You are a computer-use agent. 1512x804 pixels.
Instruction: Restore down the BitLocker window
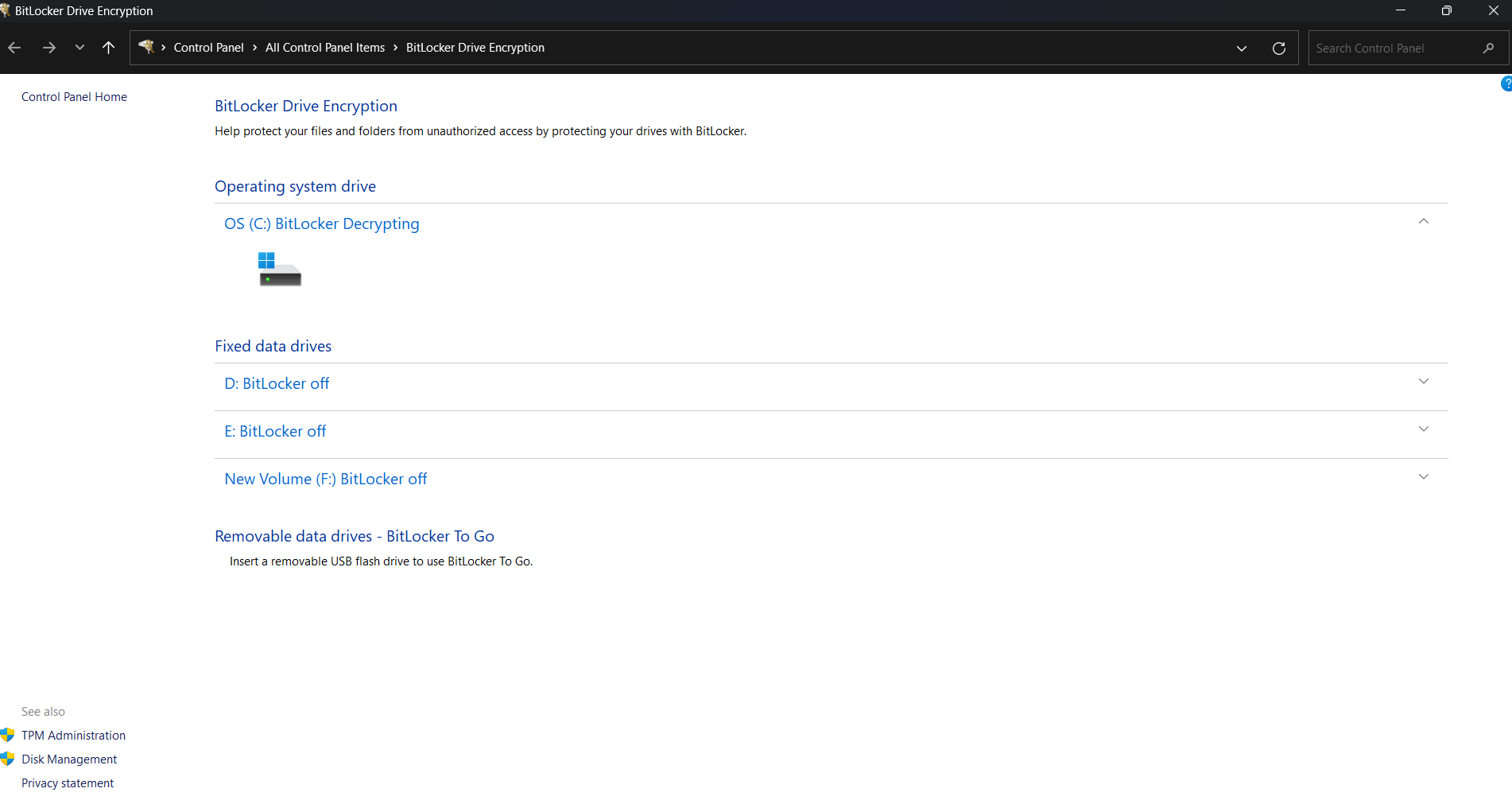click(1447, 10)
